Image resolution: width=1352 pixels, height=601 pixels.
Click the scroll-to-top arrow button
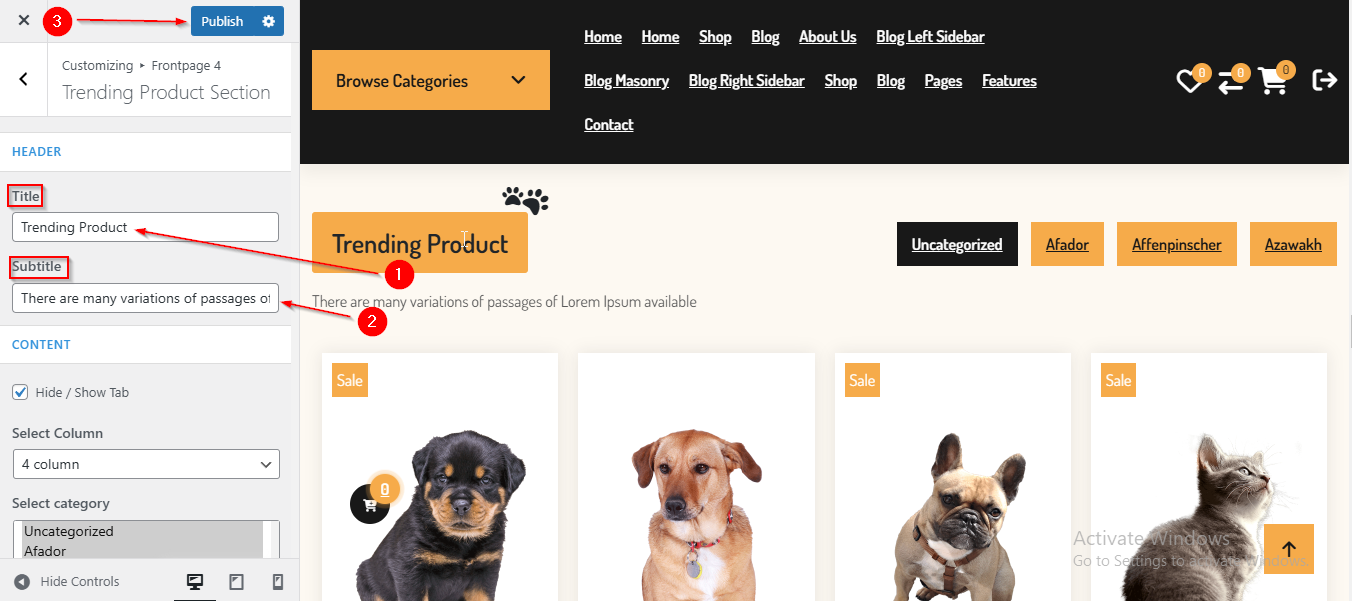click(x=1289, y=549)
